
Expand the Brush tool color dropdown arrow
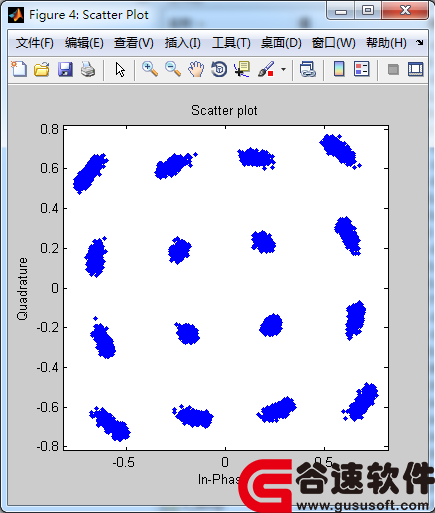pyautogui.click(x=283, y=70)
